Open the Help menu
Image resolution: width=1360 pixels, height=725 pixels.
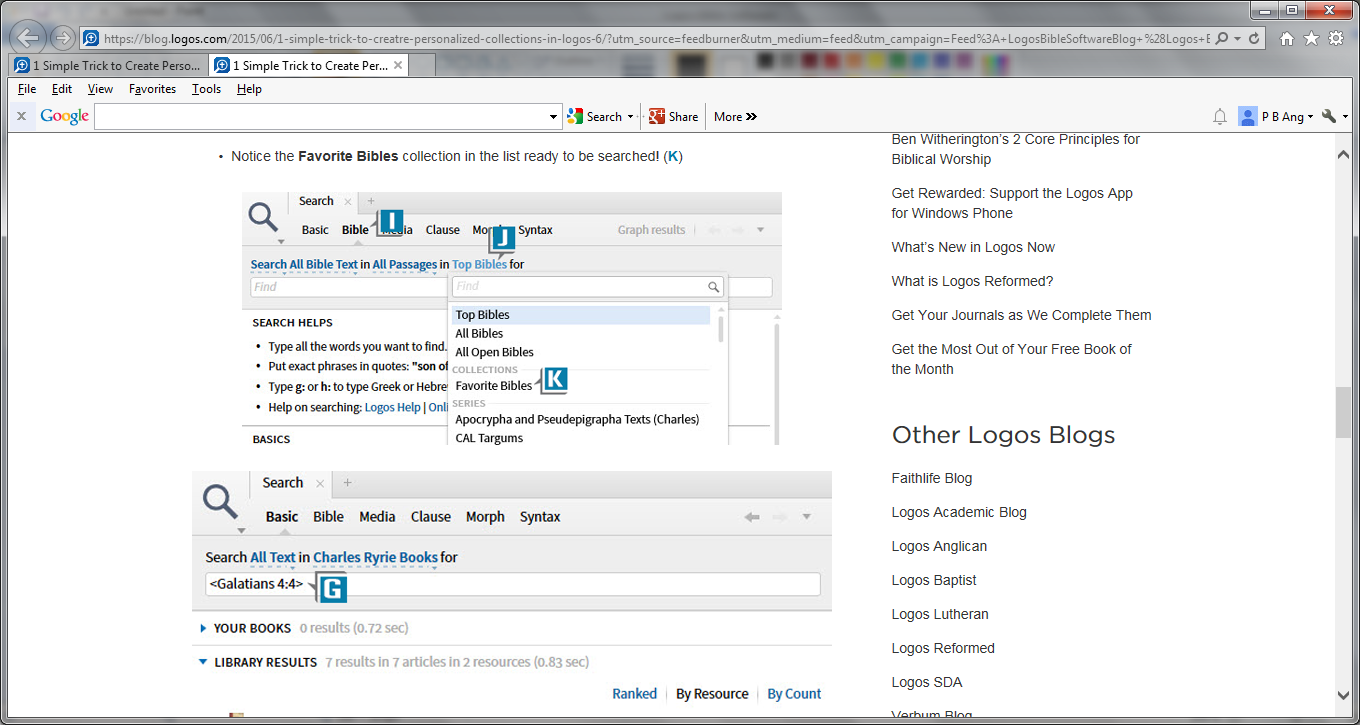pos(249,89)
